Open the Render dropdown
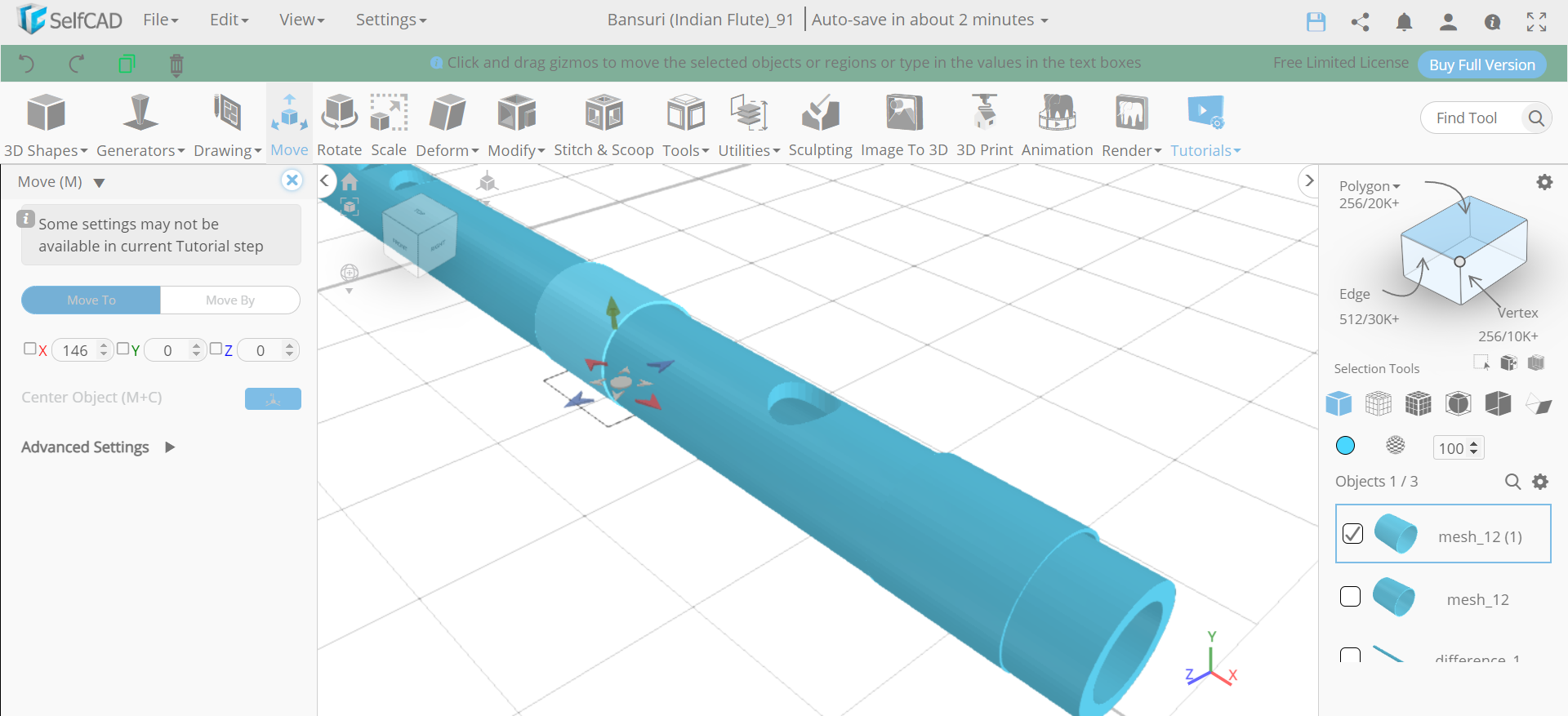The image size is (1568, 716). click(1131, 125)
